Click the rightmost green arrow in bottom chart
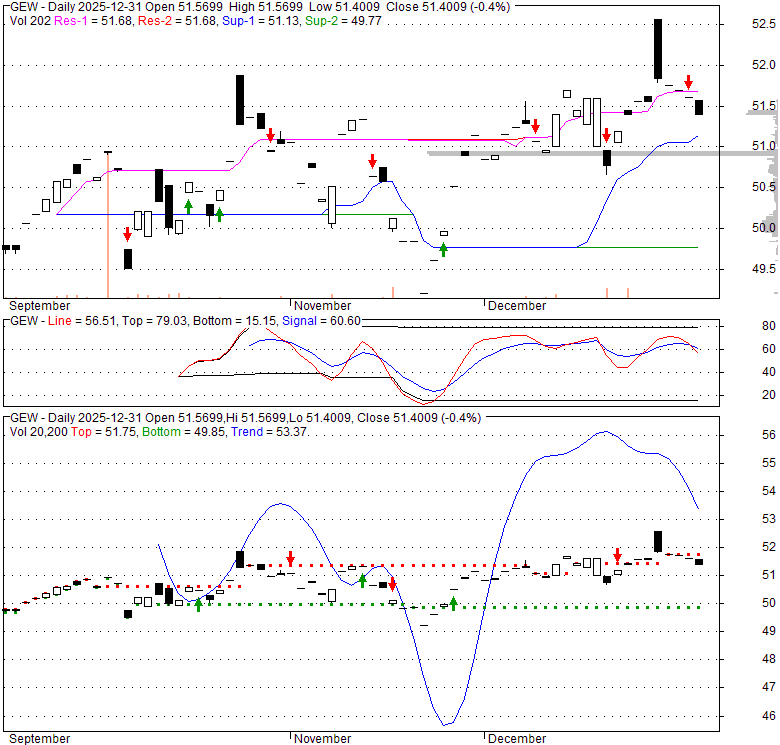 (x=453, y=602)
